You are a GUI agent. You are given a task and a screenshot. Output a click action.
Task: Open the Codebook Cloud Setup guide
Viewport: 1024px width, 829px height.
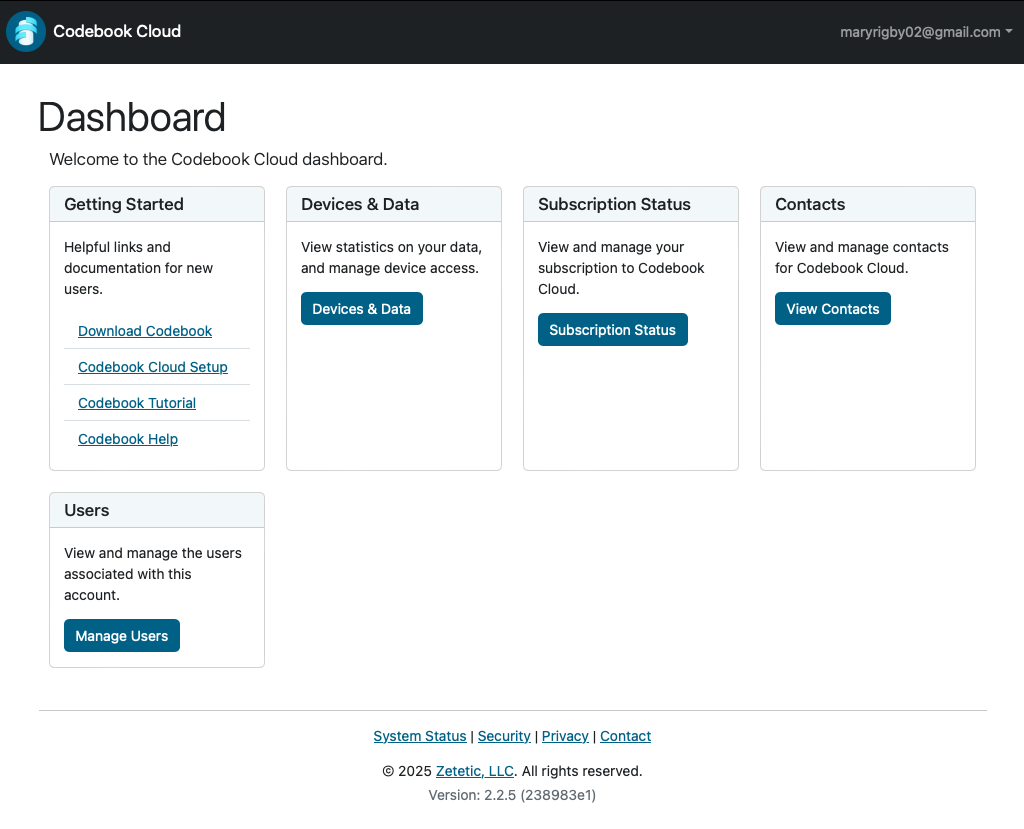coord(152,366)
